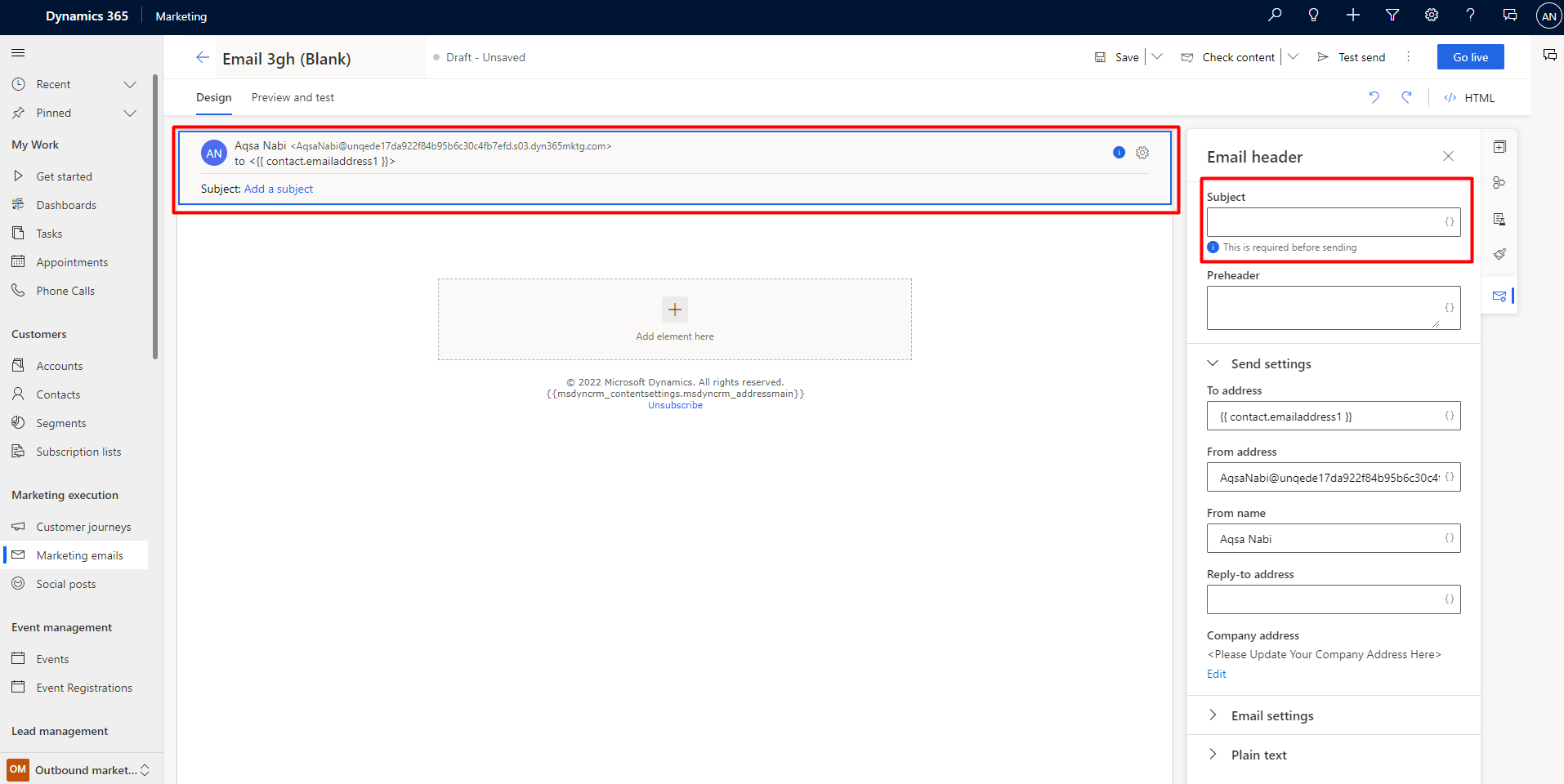Open email header settings gear

click(x=1142, y=153)
